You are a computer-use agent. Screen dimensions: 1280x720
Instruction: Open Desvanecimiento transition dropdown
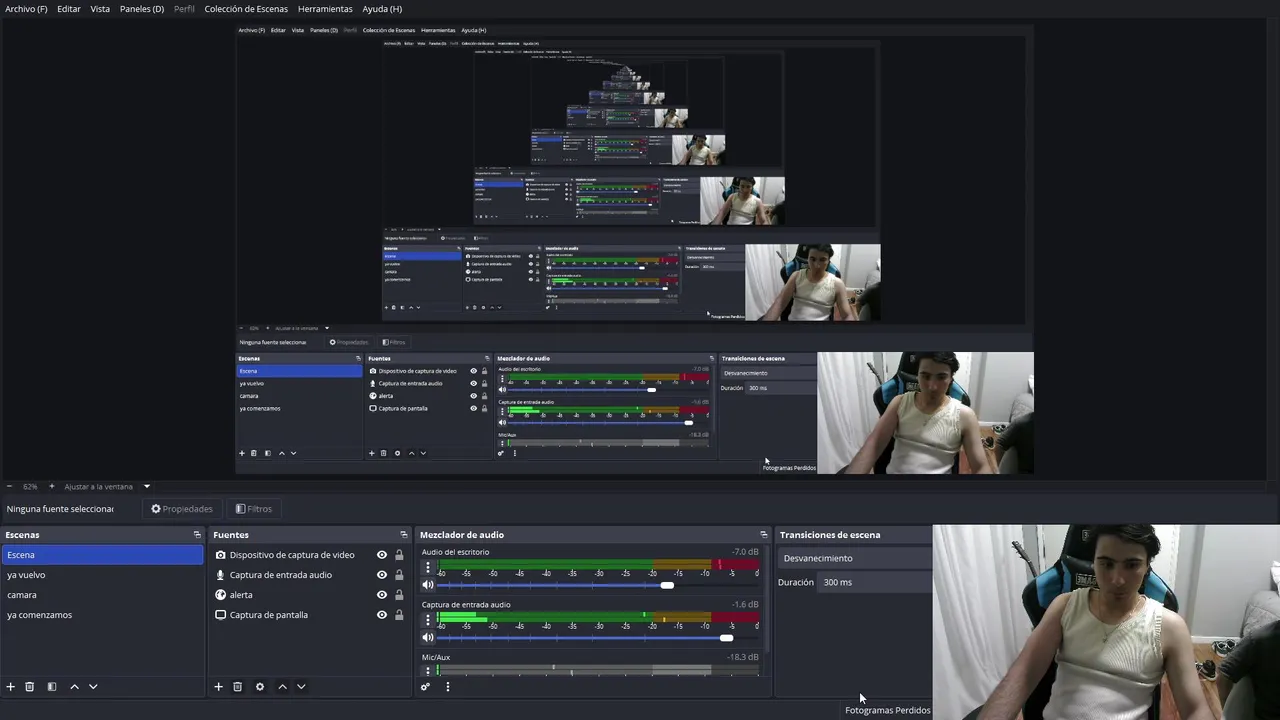click(x=855, y=558)
